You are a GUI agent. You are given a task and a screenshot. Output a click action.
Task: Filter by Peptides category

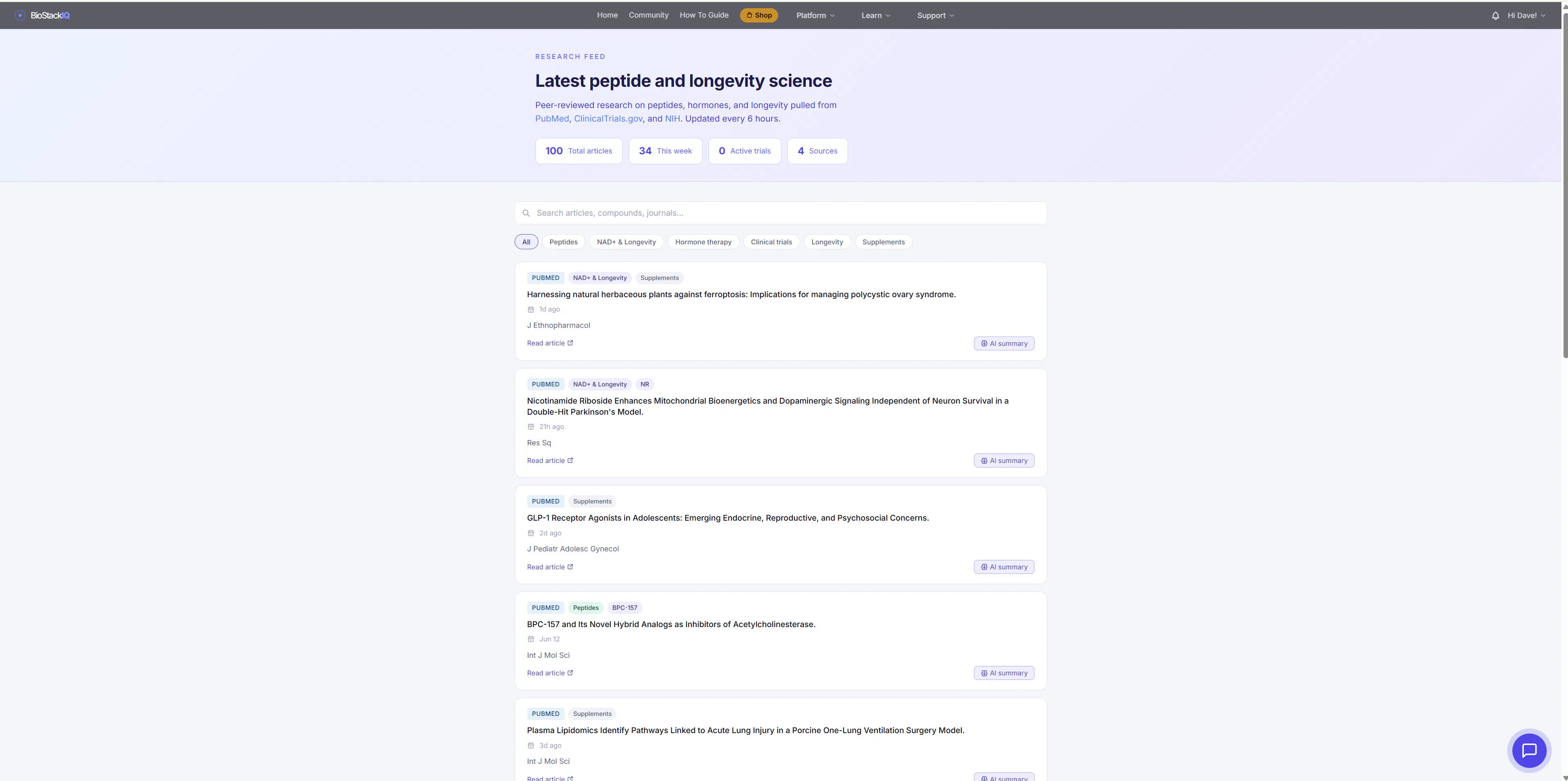(563, 242)
